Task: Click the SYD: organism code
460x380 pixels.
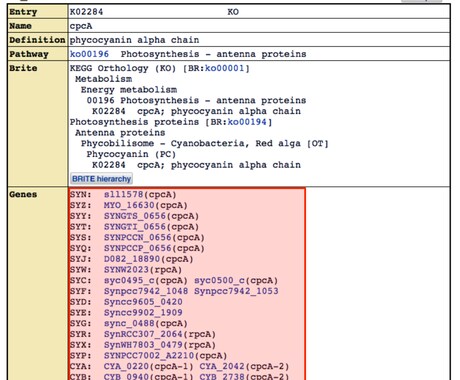Action: (80, 302)
